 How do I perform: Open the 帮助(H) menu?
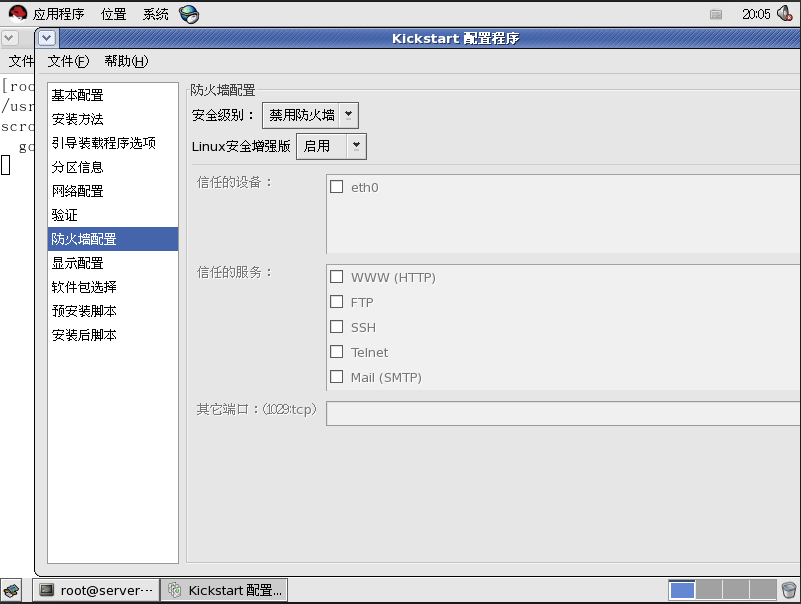click(126, 61)
